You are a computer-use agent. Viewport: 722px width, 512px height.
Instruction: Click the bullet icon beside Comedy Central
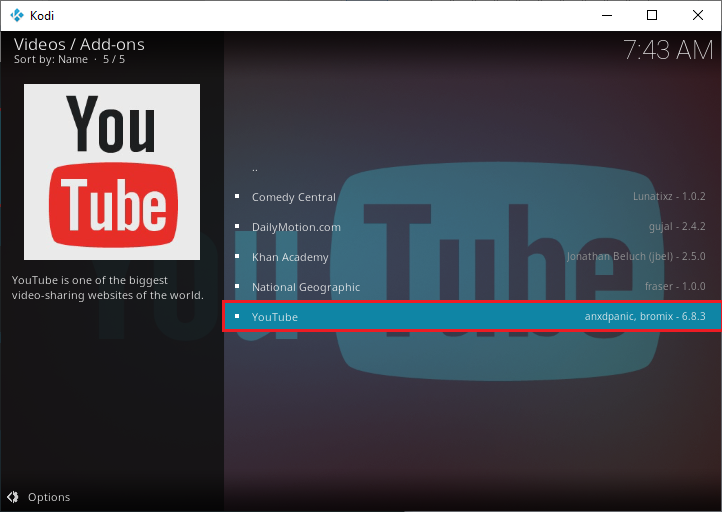click(237, 196)
